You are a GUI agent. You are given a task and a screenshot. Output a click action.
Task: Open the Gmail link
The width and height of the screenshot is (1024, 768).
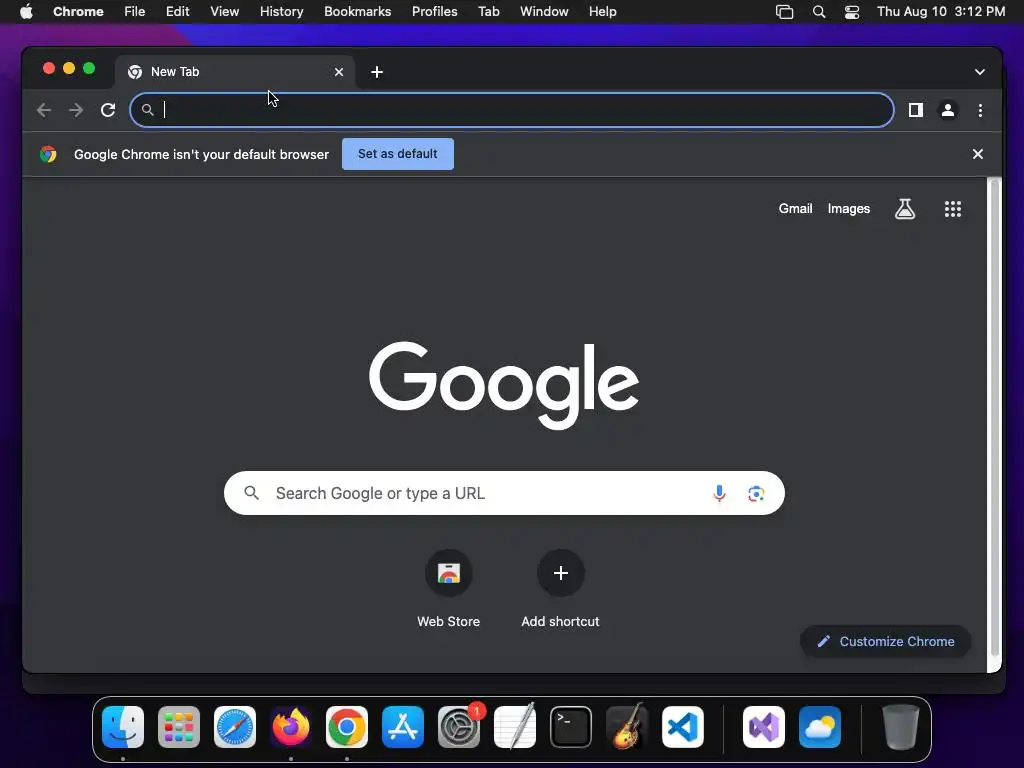click(795, 209)
